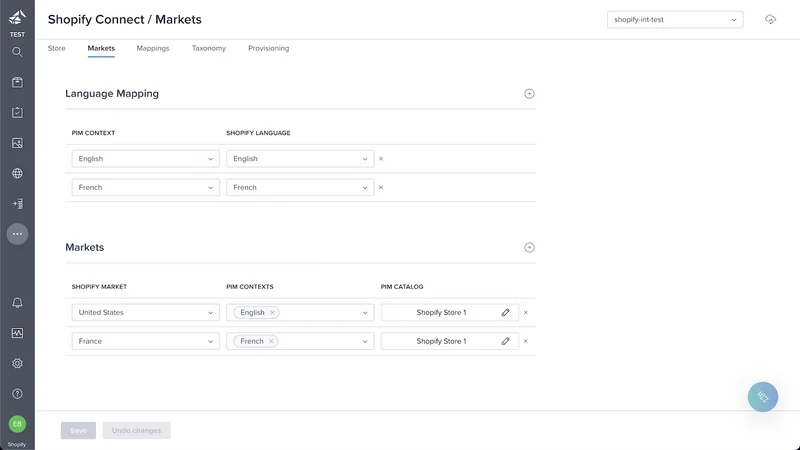Edit PIM catalog for France row
Image resolution: width=800 pixels, height=450 pixels.
pyautogui.click(x=505, y=341)
